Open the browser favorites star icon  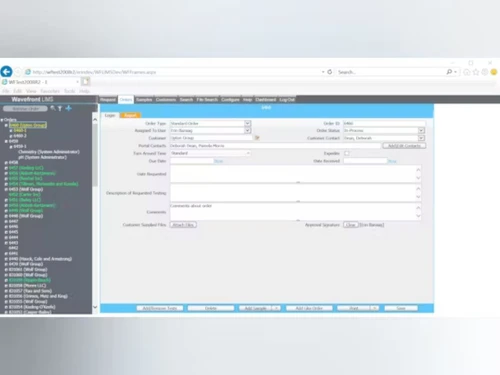coord(476,72)
